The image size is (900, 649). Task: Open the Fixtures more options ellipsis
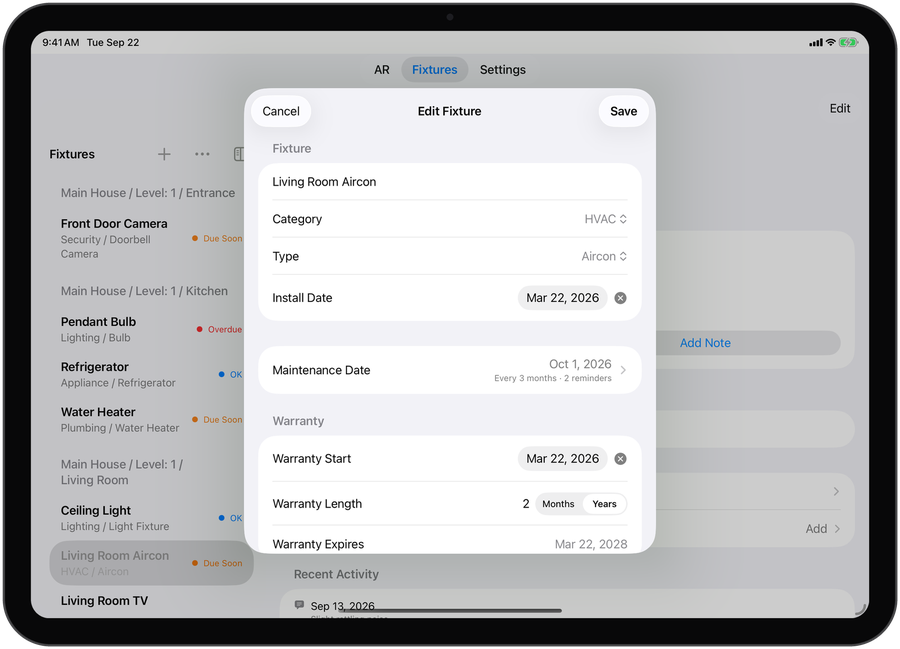tap(202, 154)
